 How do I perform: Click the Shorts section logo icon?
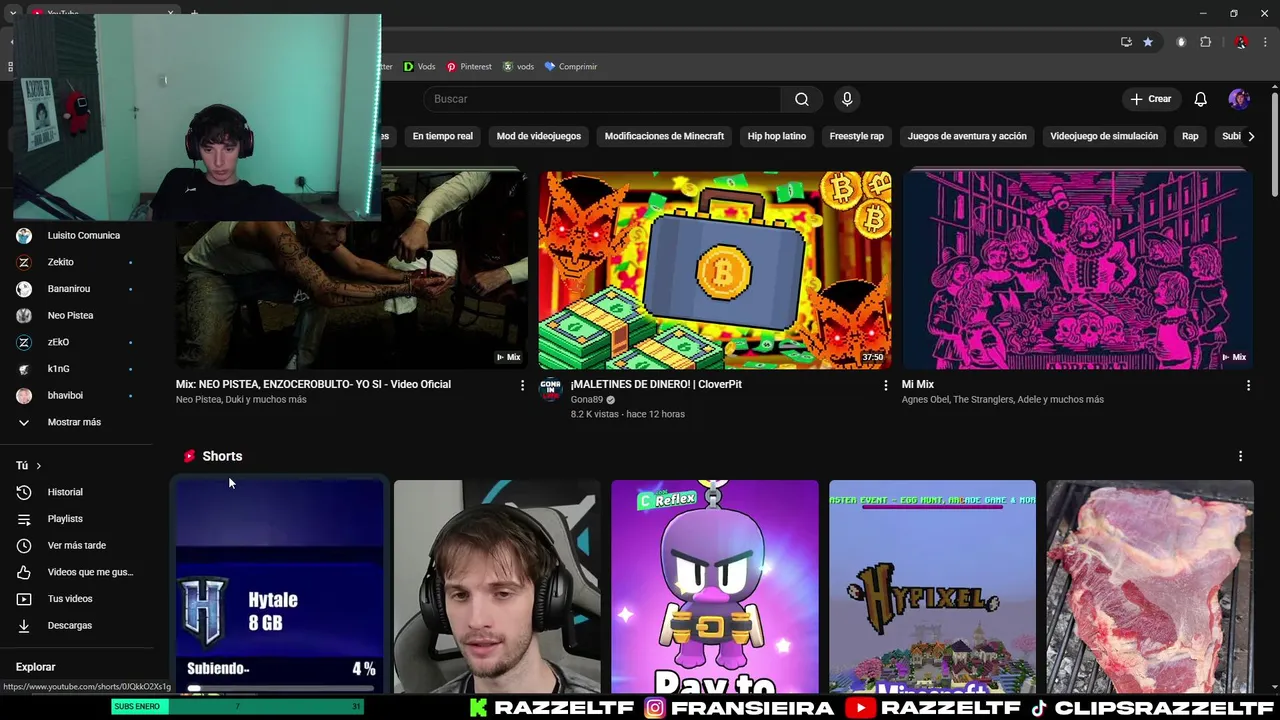[x=189, y=456]
